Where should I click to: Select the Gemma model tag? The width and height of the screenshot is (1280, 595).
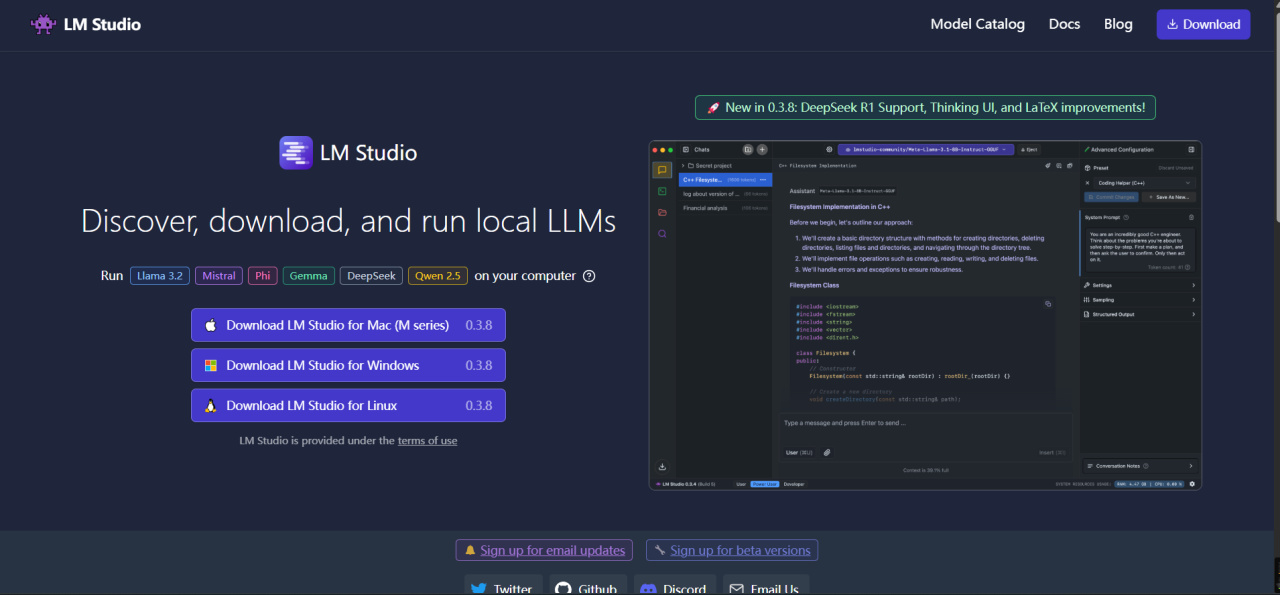(308, 276)
